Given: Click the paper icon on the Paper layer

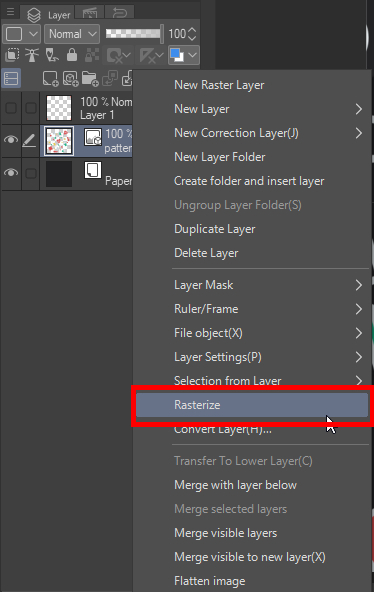Looking at the screenshot, I should [92, 170].
